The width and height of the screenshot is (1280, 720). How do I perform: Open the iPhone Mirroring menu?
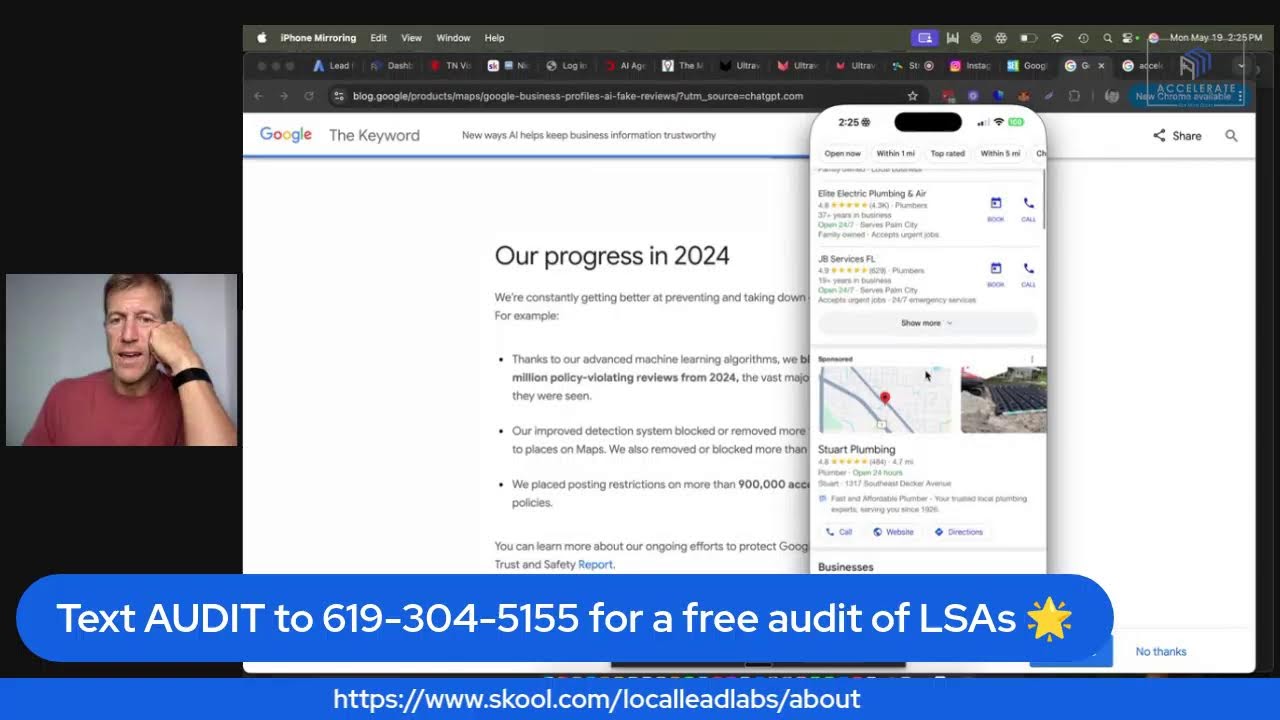click(318, 38)
